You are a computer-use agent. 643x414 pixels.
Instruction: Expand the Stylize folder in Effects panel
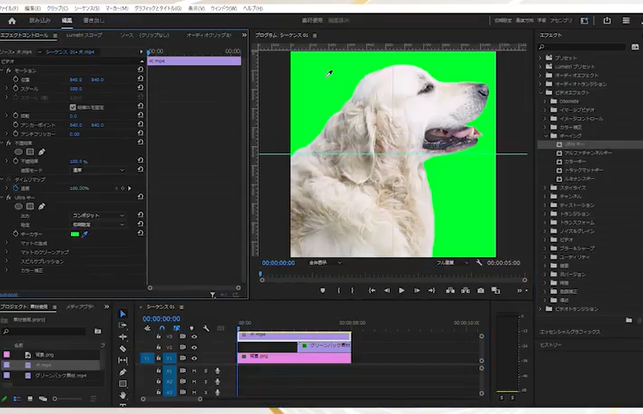tap(547, 187)
